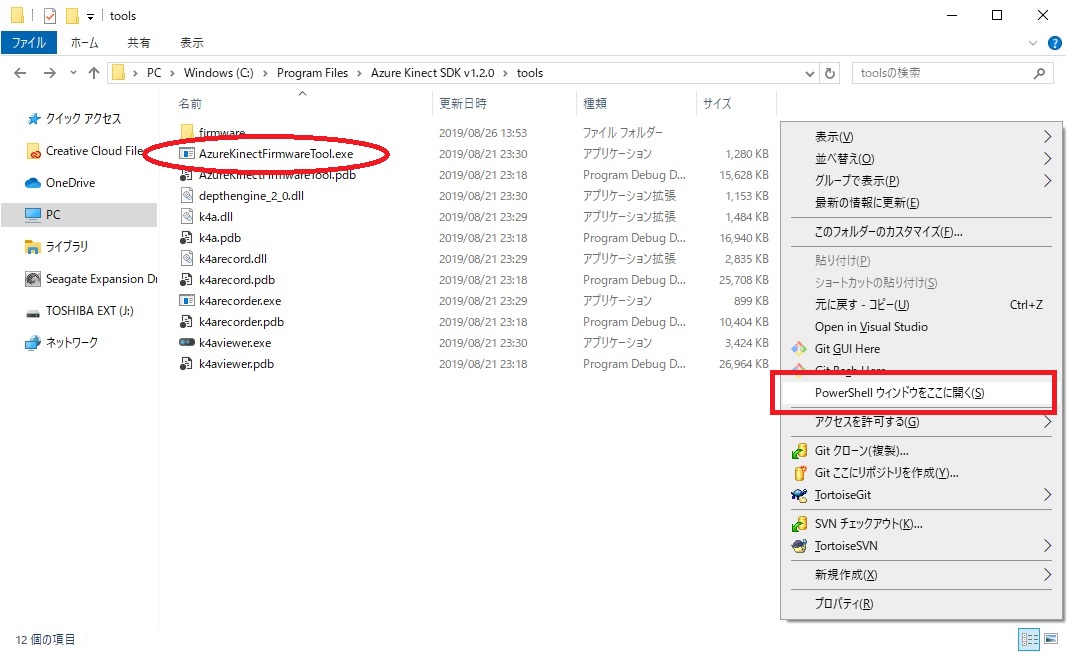Expand the ribbon with chevron
Viewport: 1067px width, 652px height.
point(1033,43)
